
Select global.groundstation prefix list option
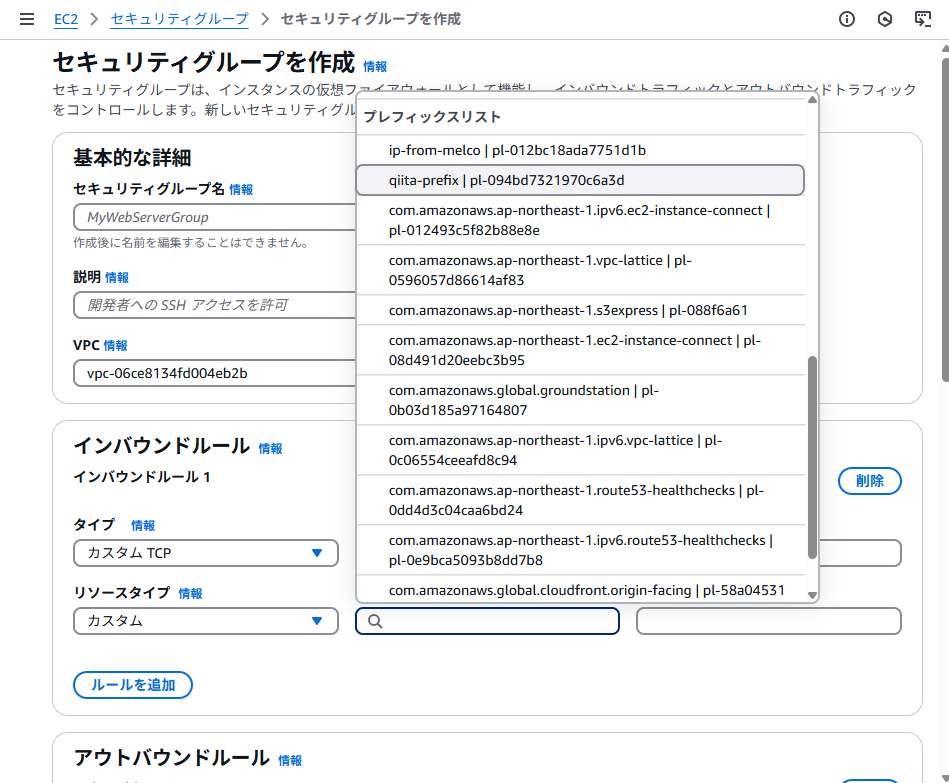(580, 400)
